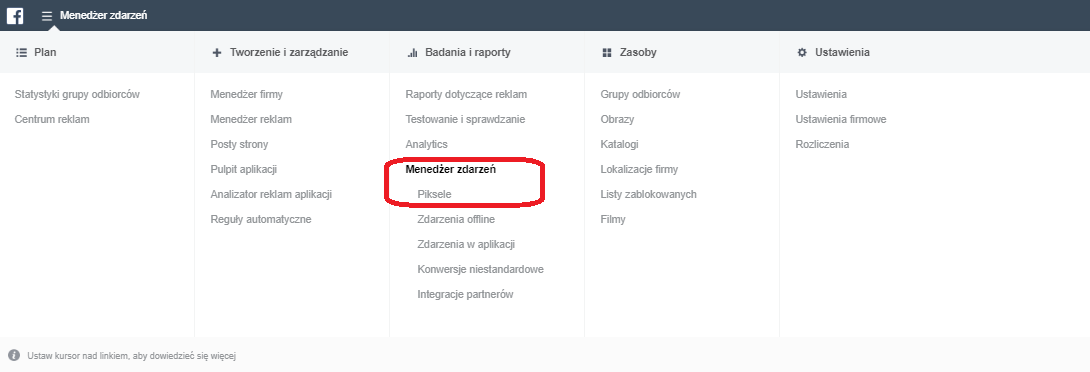Open Piksele under Menedżer zdarzeń
1090x372 pixels.
(x=434, y=194)
